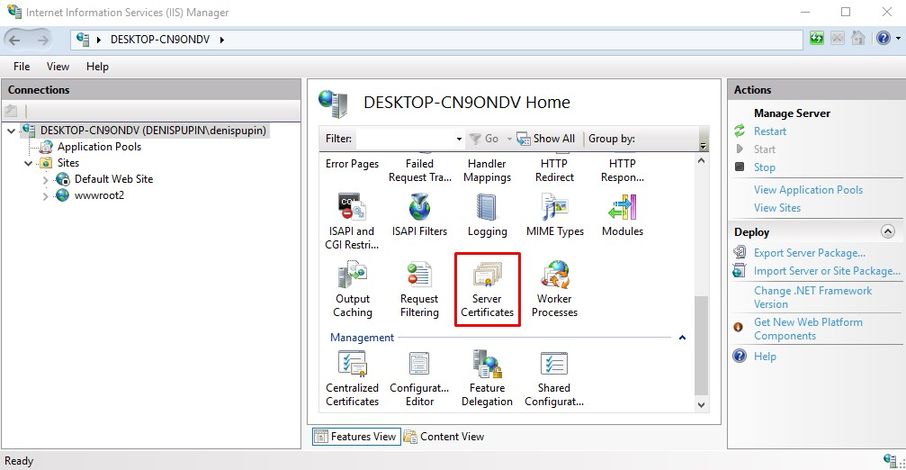
Task: Click the create connection icon in Connections
Action: 11,110
